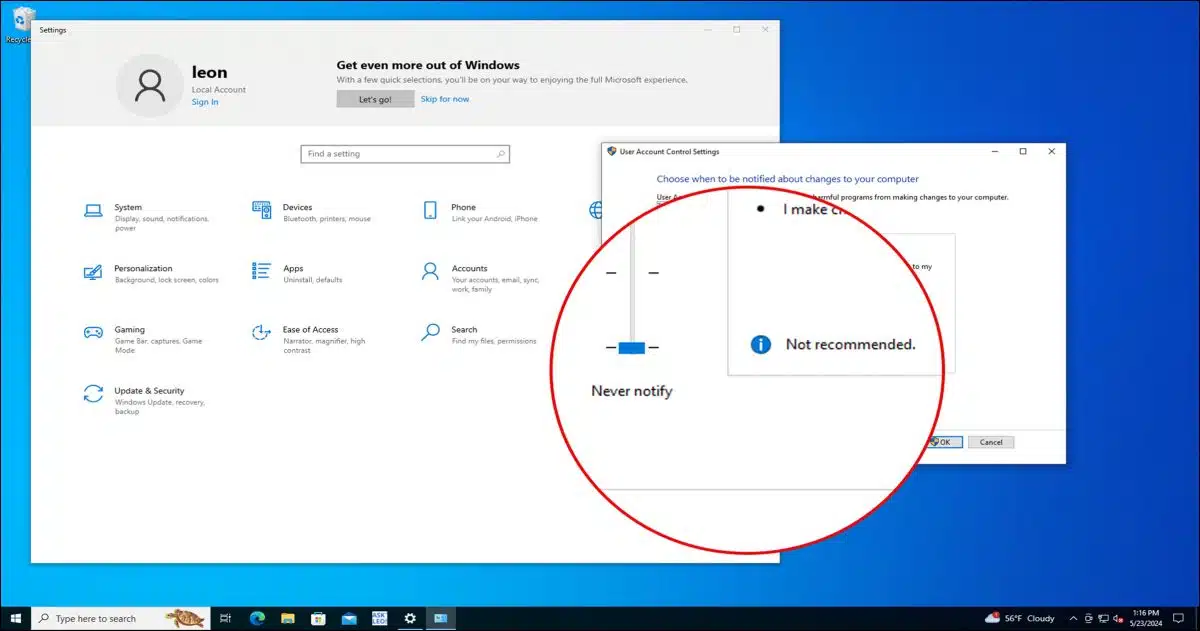Click the Ease of Access title text

pos(310,330)
